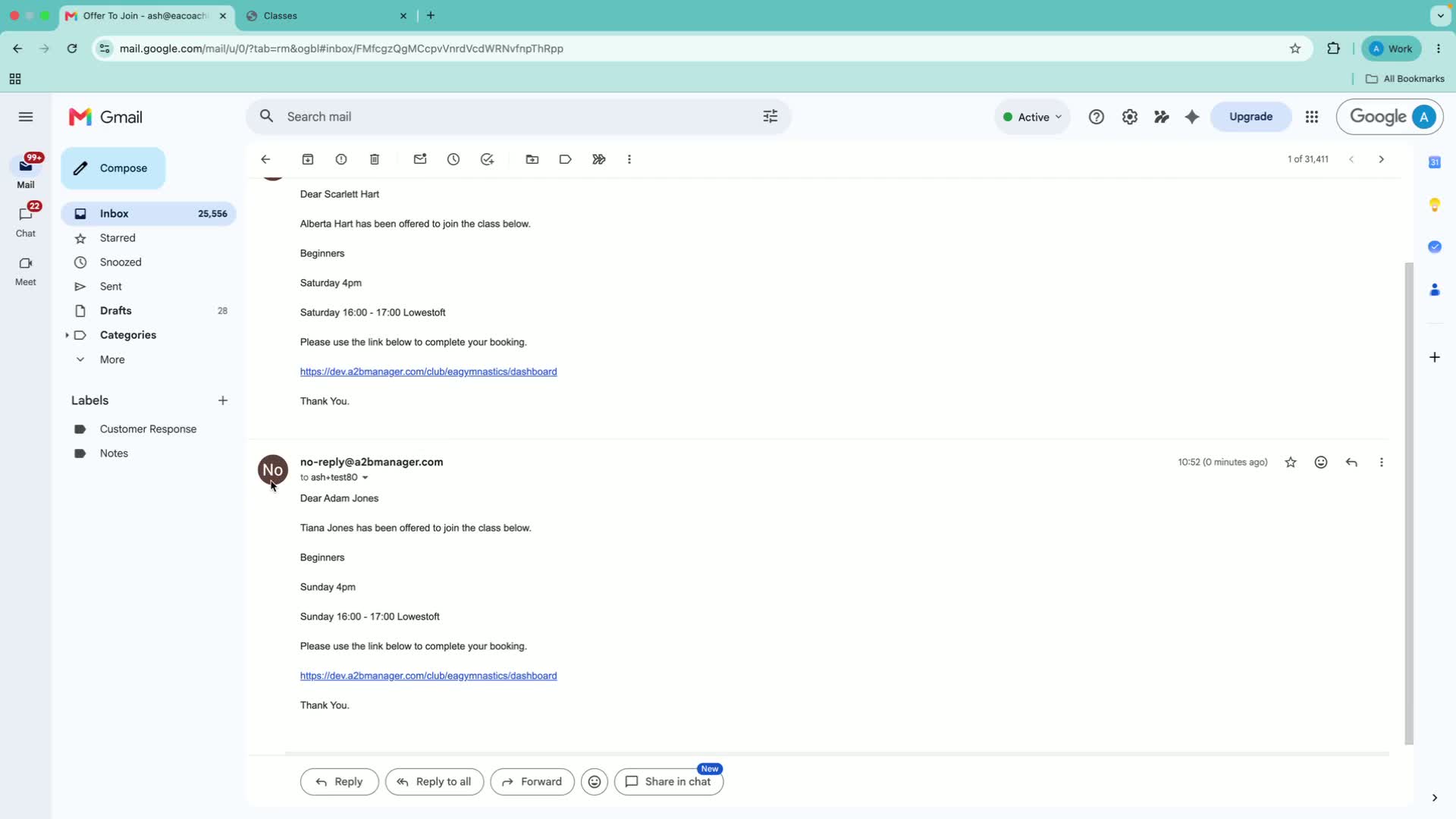Add conversation to Tasks

[487, 159]
